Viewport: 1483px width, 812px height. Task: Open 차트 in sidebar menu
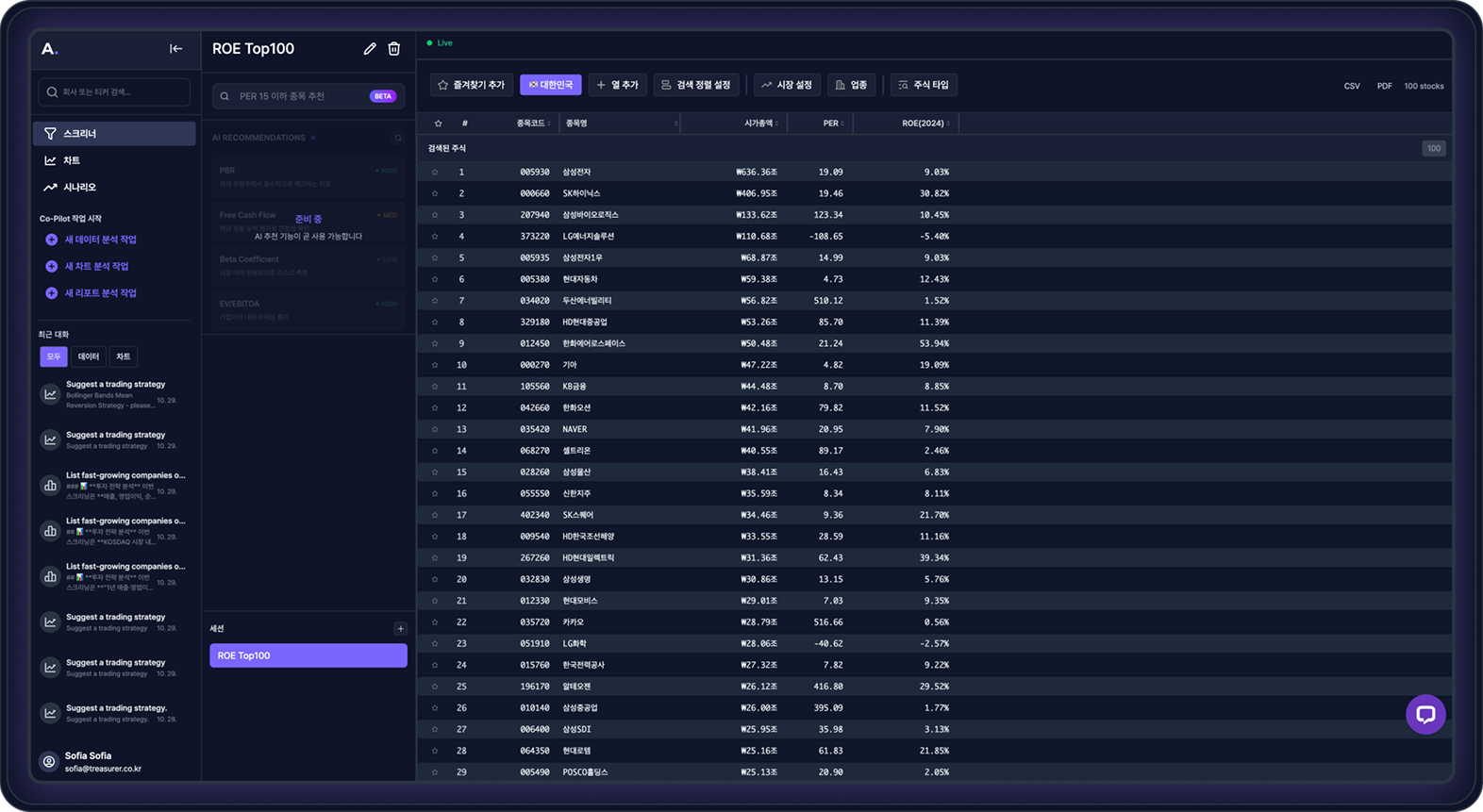pyautogui.click(x=72, y=160)
